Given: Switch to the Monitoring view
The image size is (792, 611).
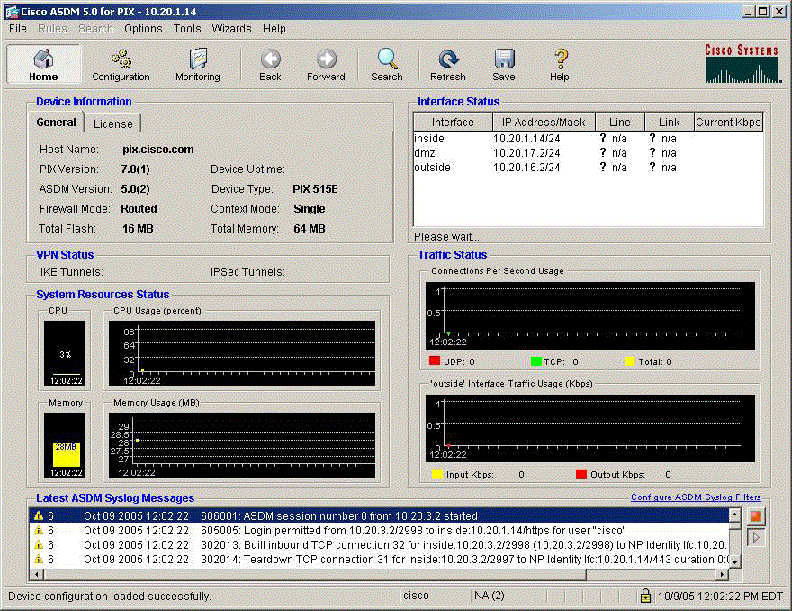Looking at the screenshot, I should (198, 64).
